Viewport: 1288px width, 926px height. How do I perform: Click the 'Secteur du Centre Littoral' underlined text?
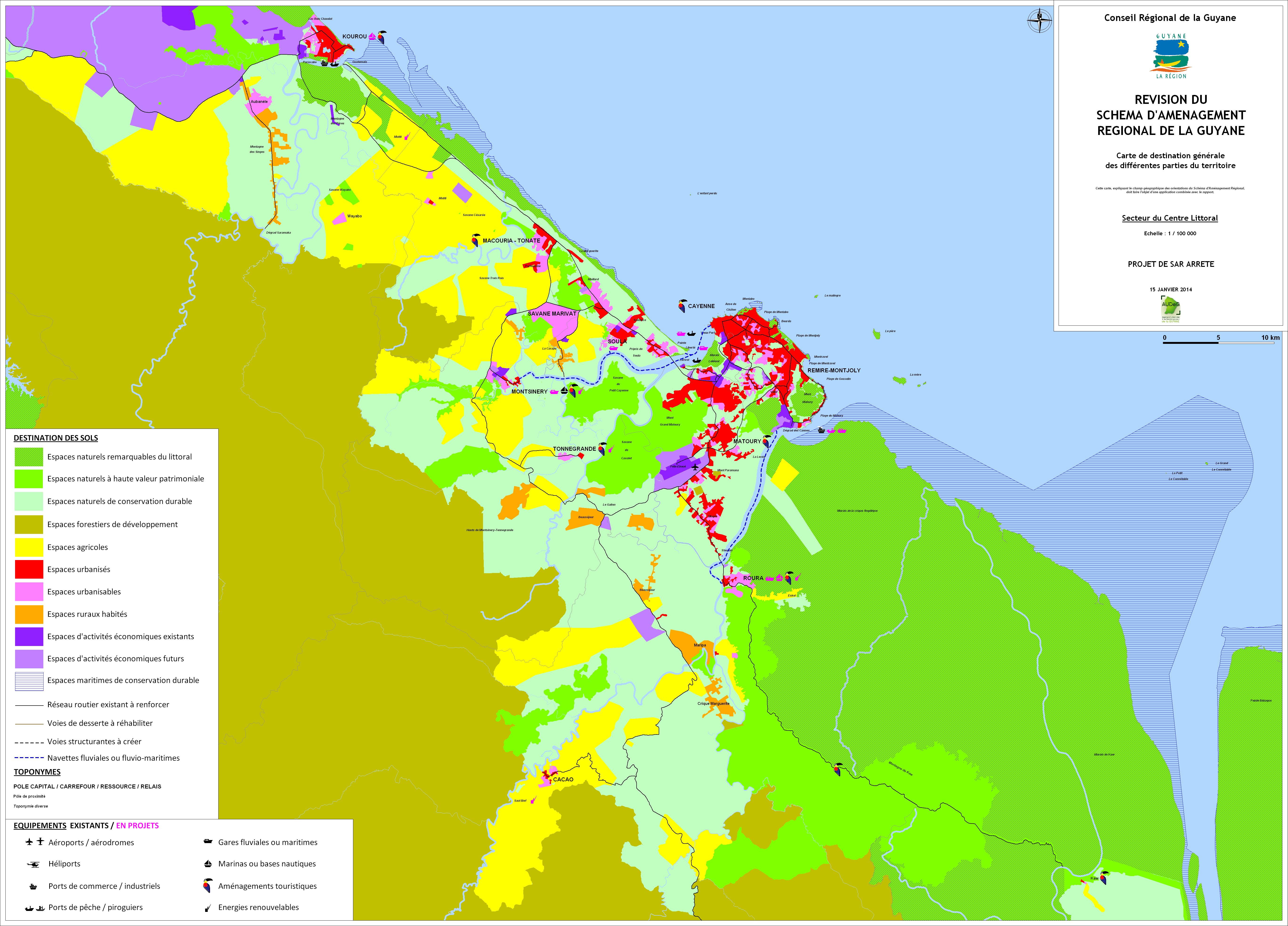pyautogui.click(x=1170, y=218)
